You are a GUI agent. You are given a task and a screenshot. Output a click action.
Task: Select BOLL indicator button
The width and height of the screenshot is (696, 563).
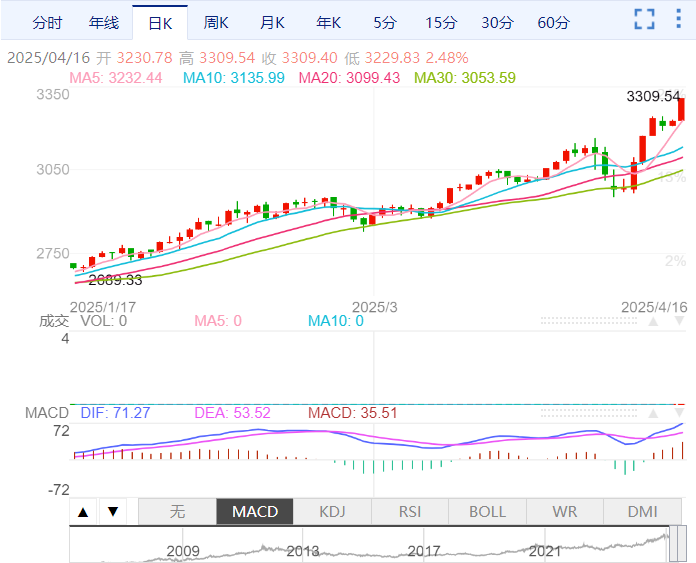487,512
